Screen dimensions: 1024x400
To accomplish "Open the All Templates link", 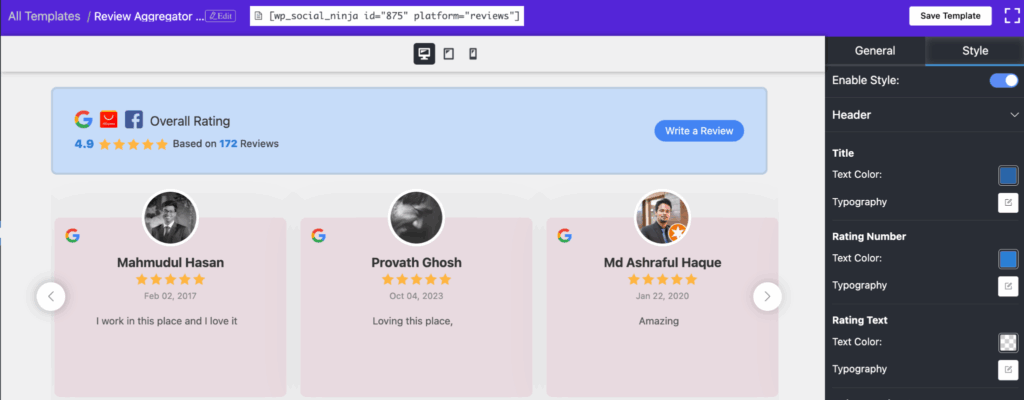I will point(44,16).
